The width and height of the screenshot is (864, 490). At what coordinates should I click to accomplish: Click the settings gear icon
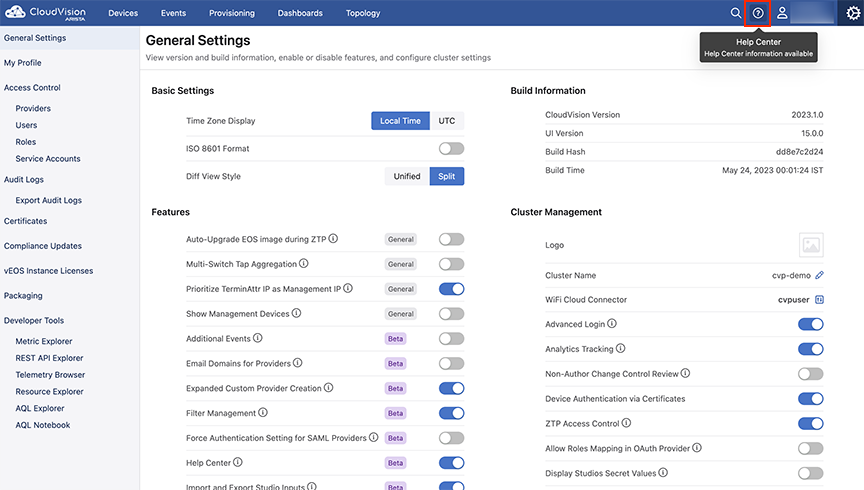[853, 13]
